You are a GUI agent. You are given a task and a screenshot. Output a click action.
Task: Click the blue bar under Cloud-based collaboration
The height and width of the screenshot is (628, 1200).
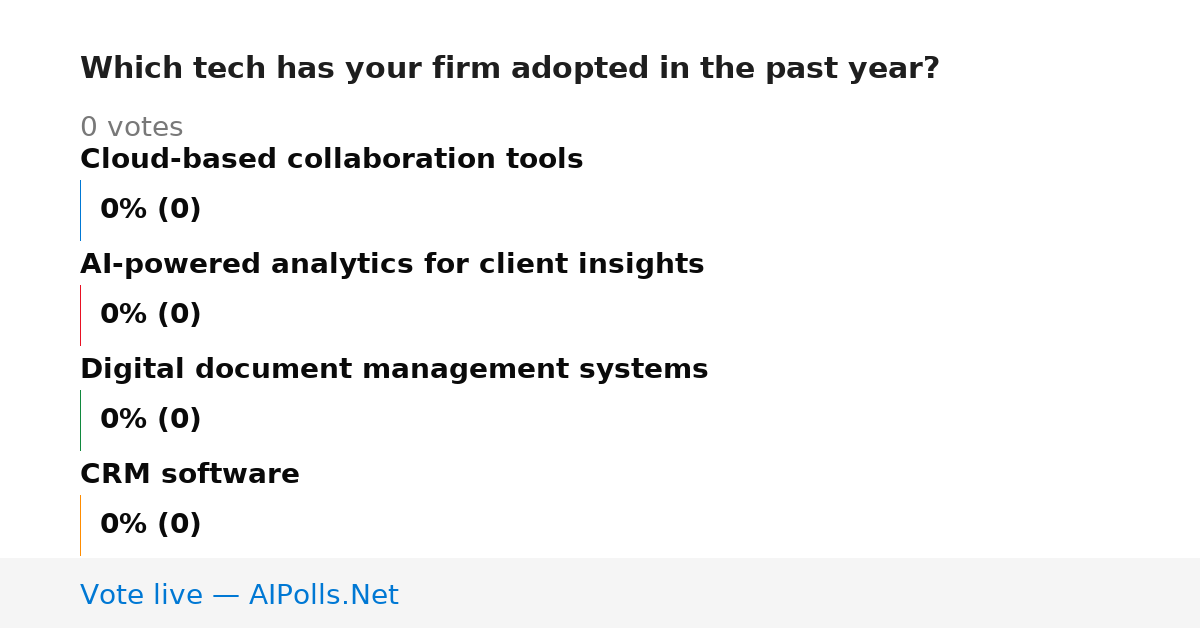click(x=80, y=210)
